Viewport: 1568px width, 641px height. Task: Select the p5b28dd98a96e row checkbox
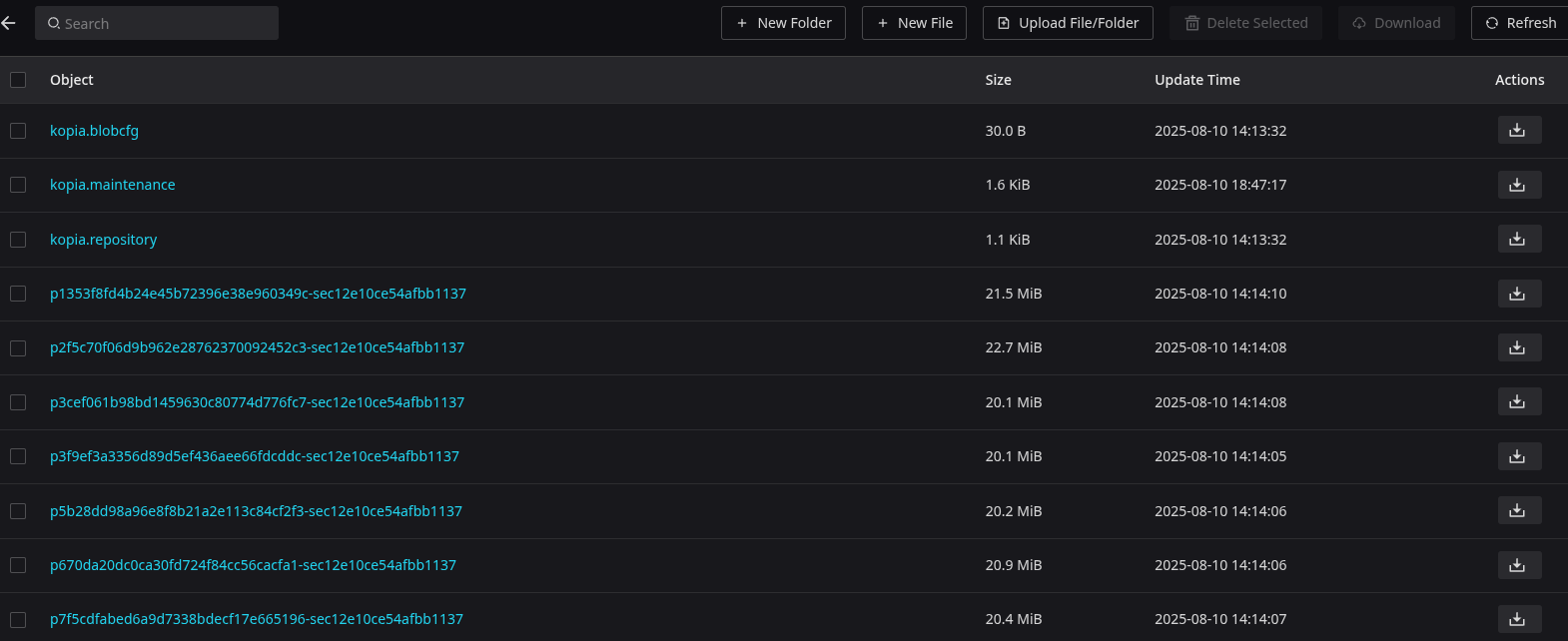[18, 511]
